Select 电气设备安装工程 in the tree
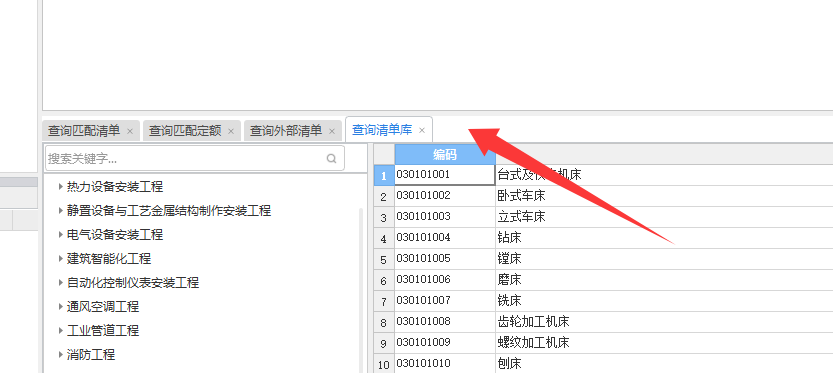Screen dimensions: 833x373 point(115,235)
